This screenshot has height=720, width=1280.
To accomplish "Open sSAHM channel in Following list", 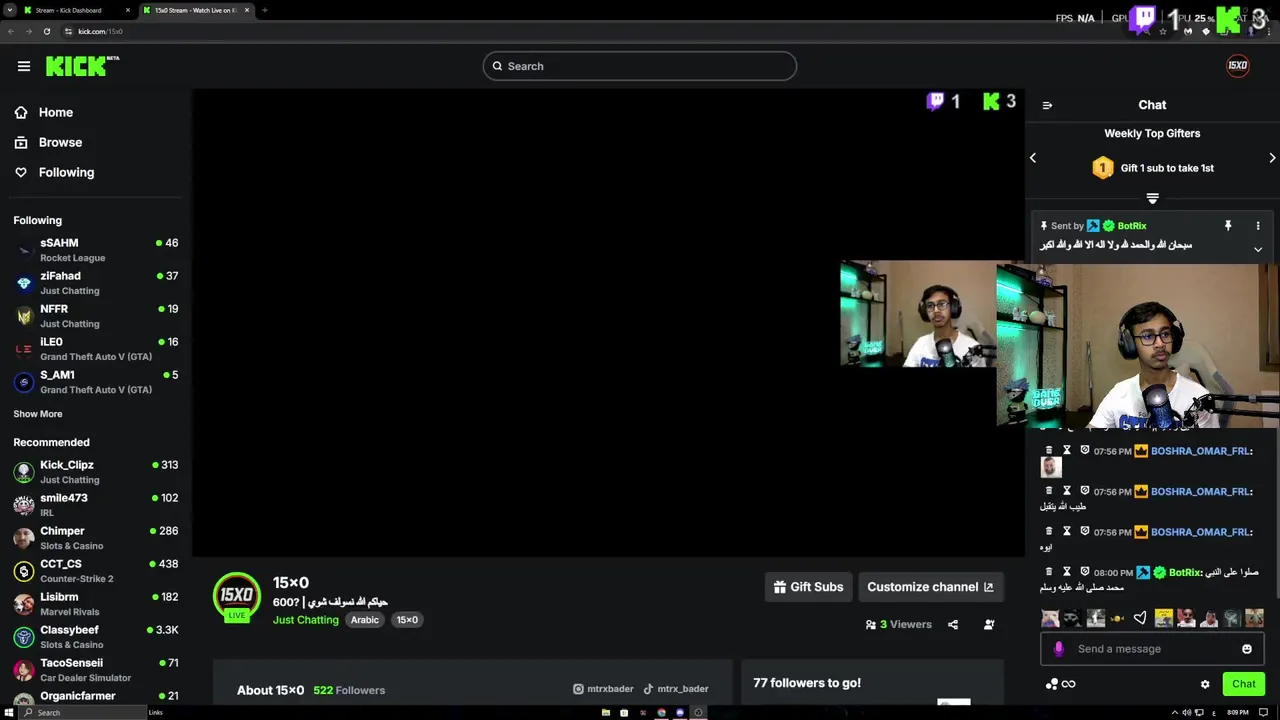I will point(96,250).
